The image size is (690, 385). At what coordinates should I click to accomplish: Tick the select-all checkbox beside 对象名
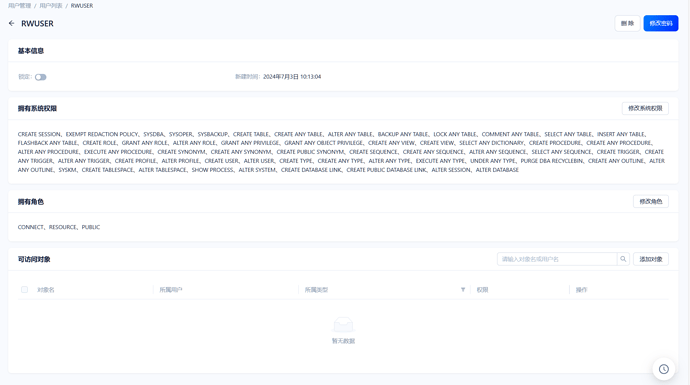[x=24, y=290]
